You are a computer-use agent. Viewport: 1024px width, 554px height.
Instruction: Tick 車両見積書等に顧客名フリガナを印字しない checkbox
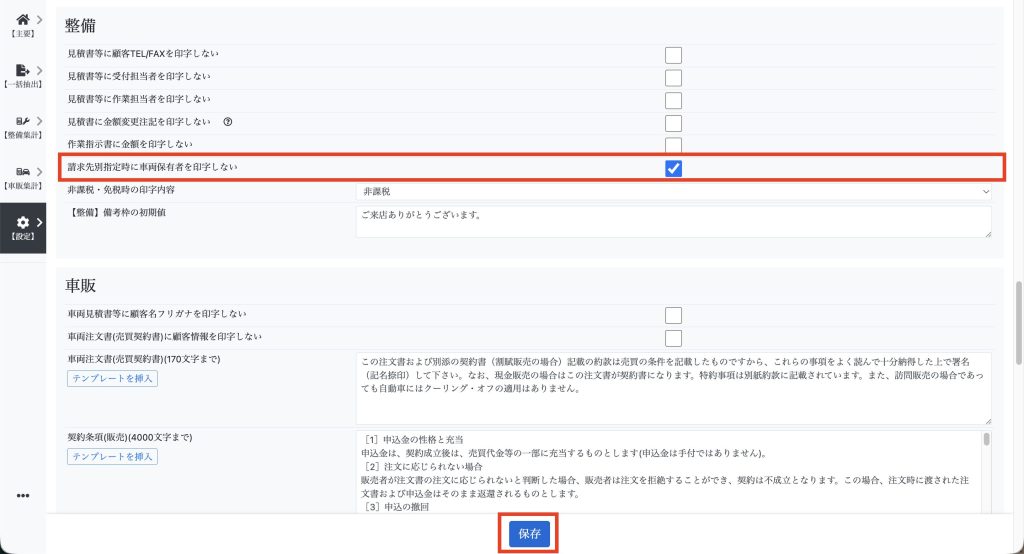(x=673, y=315)
